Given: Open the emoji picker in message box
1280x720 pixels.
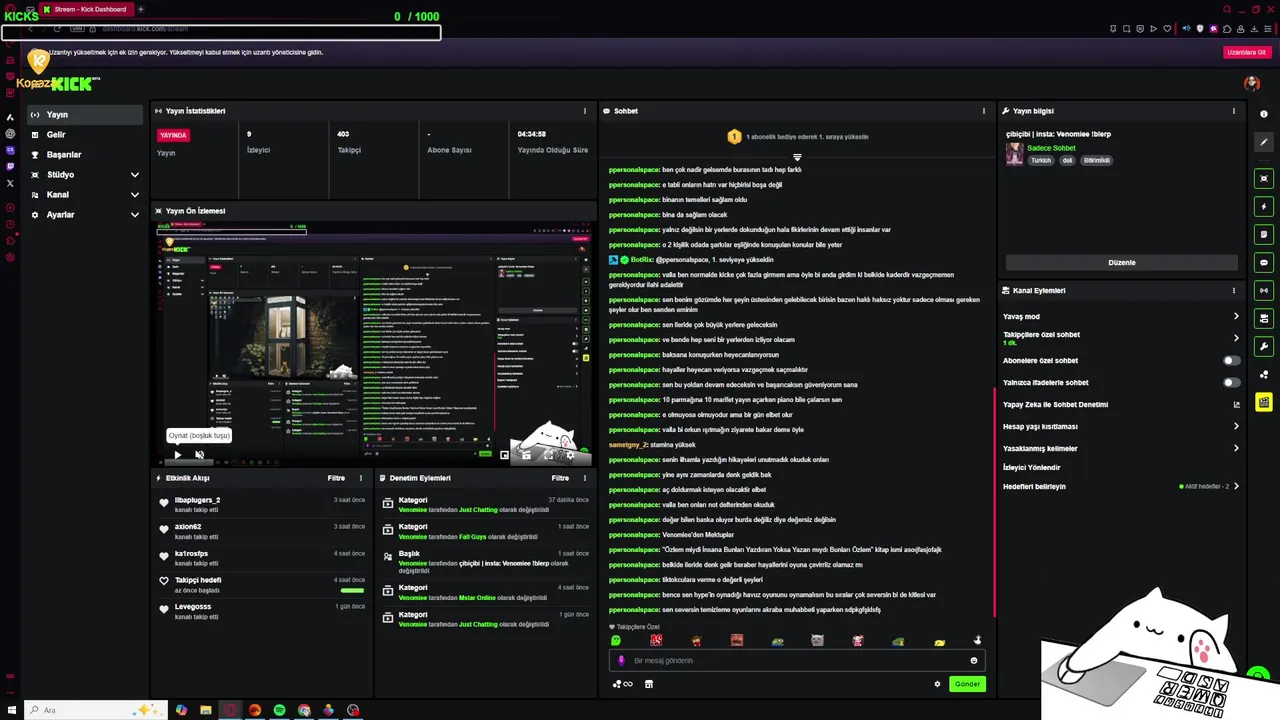Looking at the screenshot, I should click(x=974, y=660).
